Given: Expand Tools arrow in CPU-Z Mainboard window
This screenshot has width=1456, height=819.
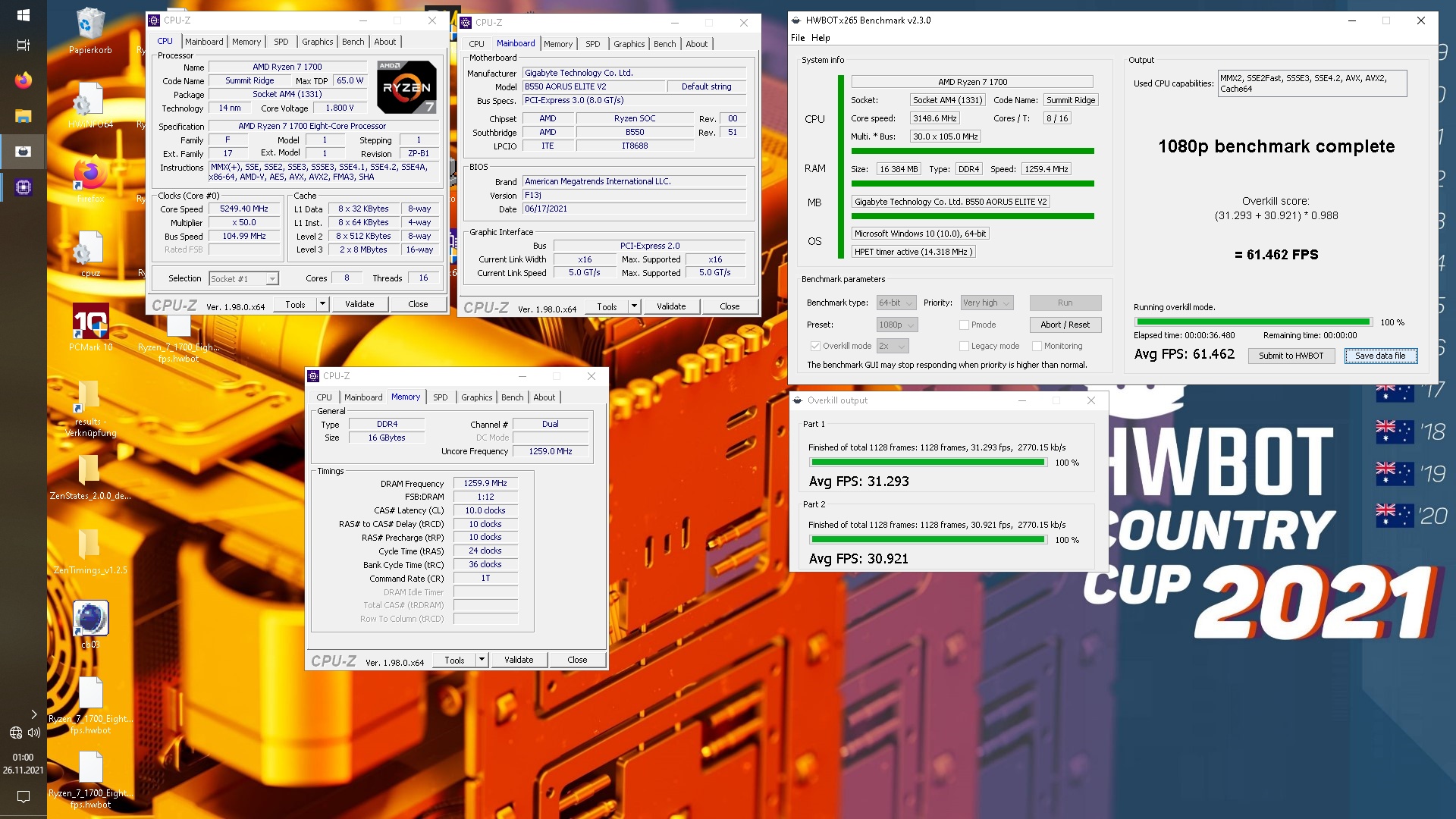Looking at the screenshot, I should pyautogui.click(x=634, y=306).
